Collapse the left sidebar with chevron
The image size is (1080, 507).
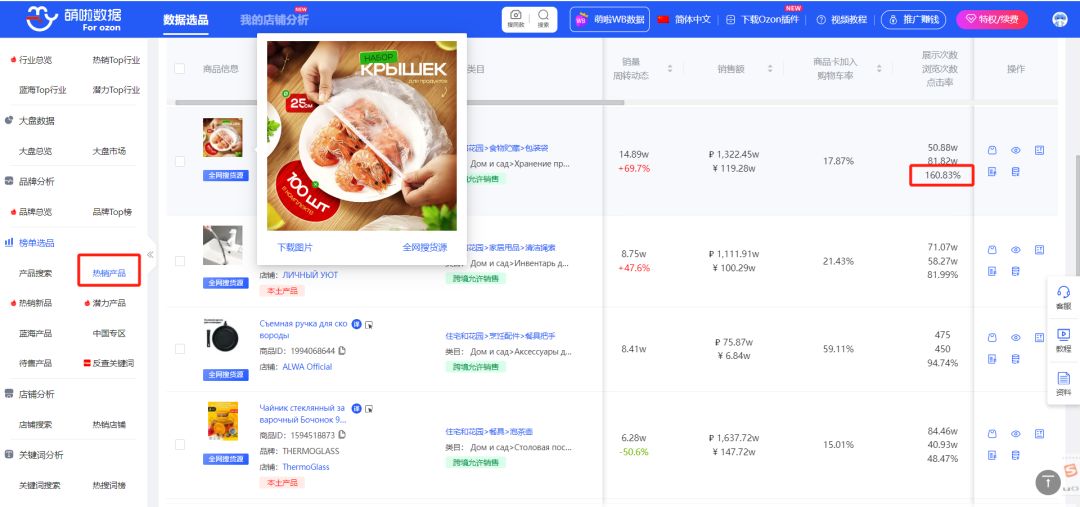[150, 255]
